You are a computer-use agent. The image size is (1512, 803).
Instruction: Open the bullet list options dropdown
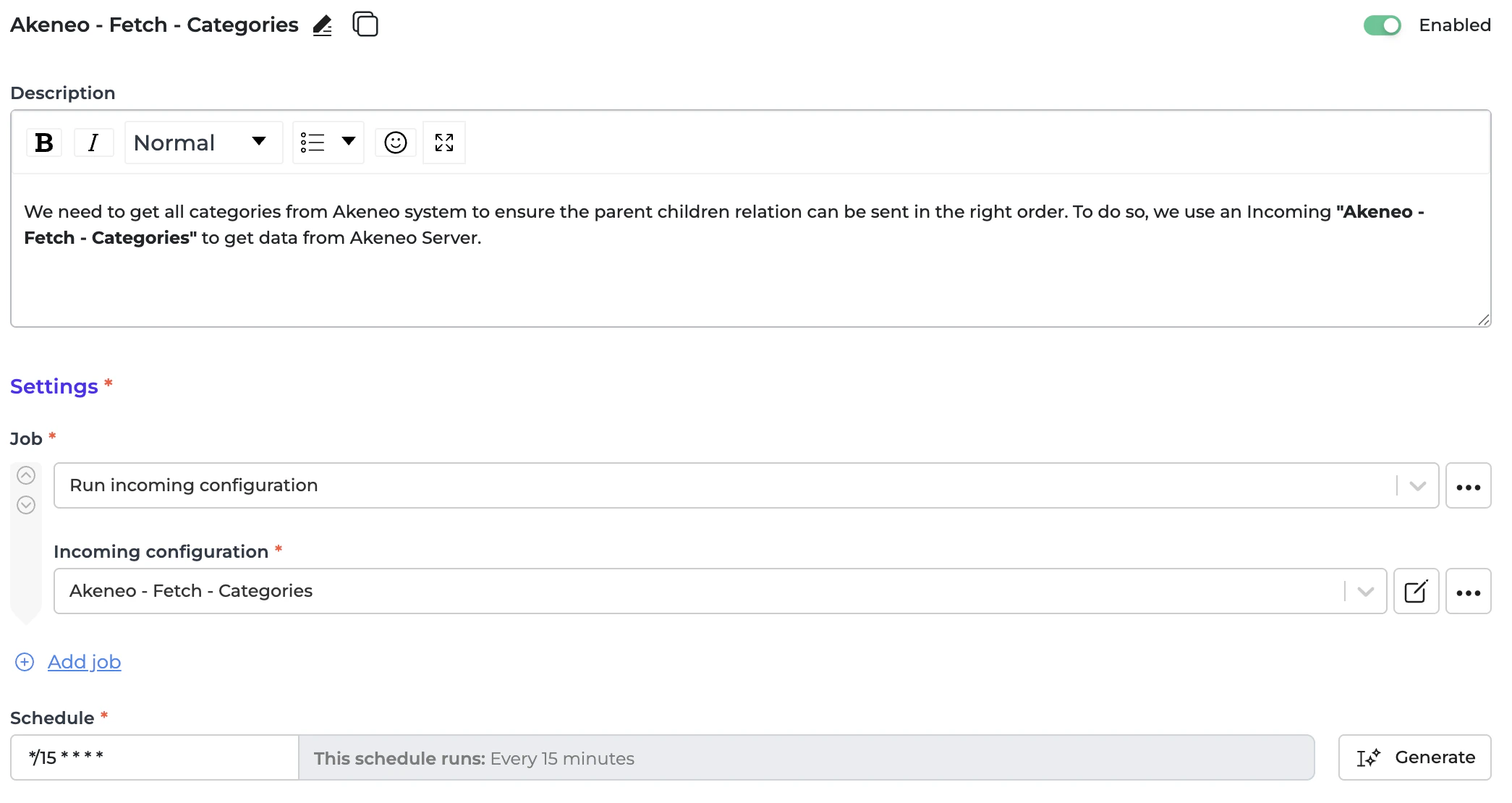(328, 143)
